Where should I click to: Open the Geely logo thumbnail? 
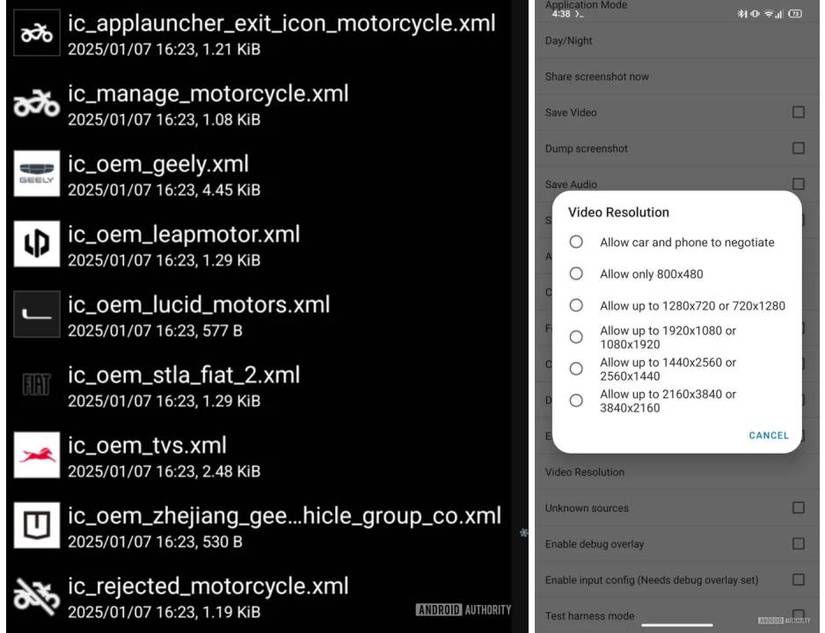36,174
